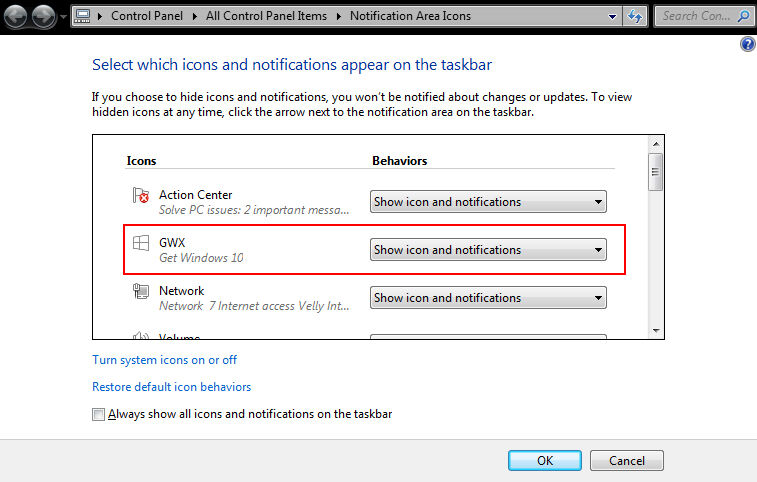Click the Back arrow navigation button

[x=18, y=16]
